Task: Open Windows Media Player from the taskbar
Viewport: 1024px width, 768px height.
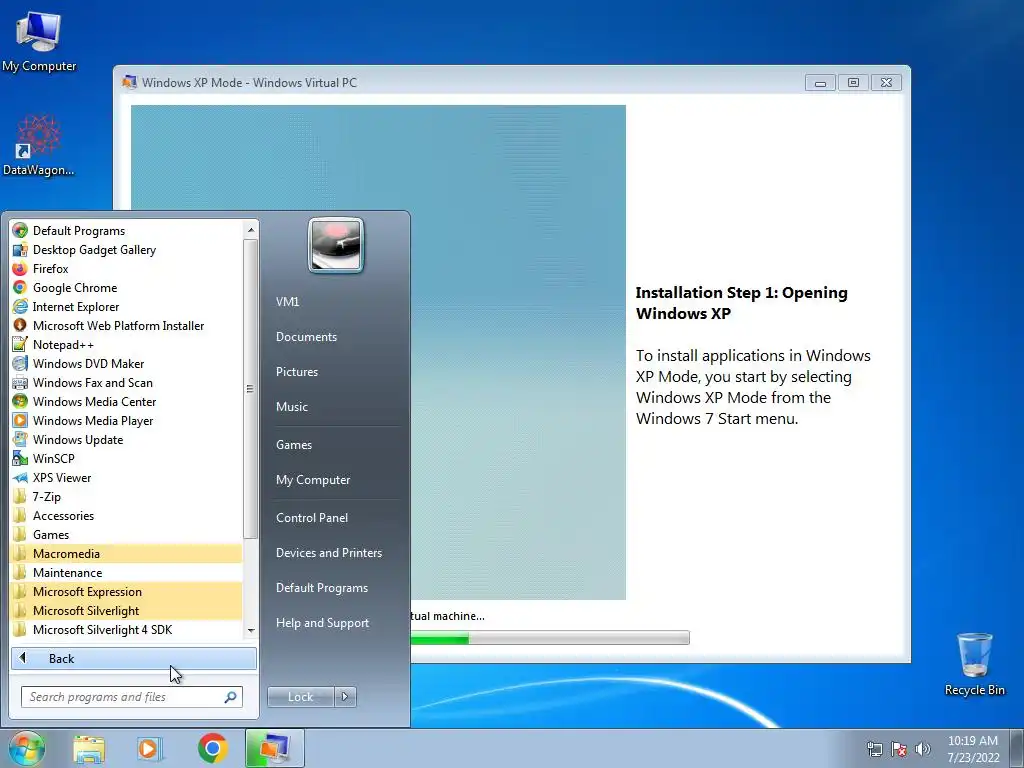Action: point(150,748)
